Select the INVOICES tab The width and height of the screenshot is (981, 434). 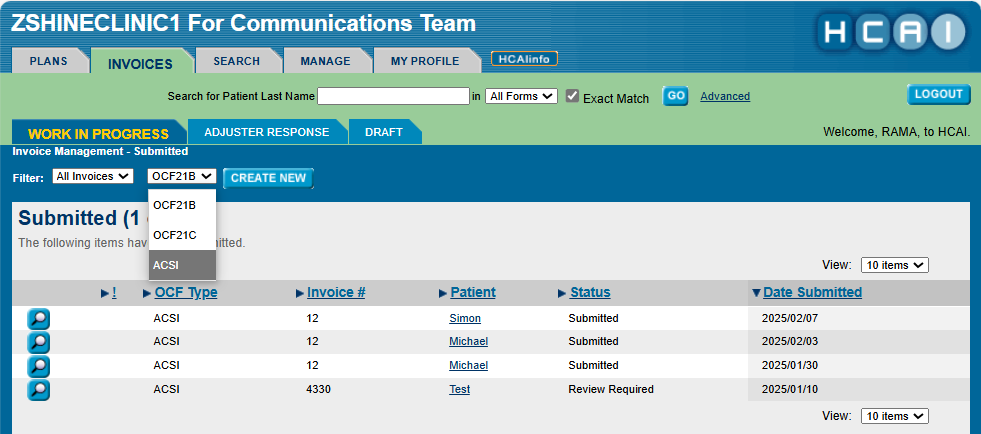point(140,63)
